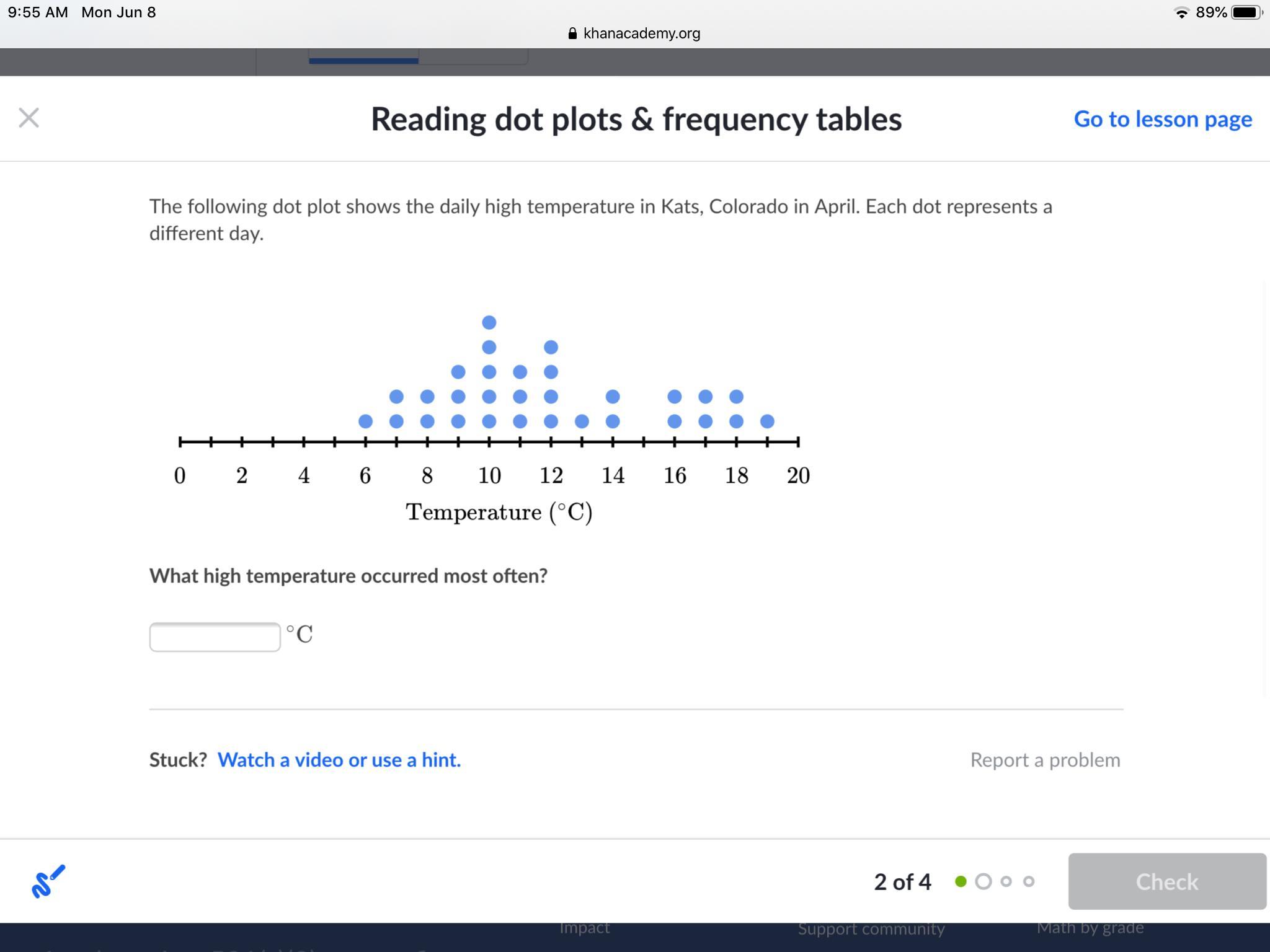Open Watch a video or use a hint
The height and width of the screenshot is (952, 1270).
[x=339, y=760]
